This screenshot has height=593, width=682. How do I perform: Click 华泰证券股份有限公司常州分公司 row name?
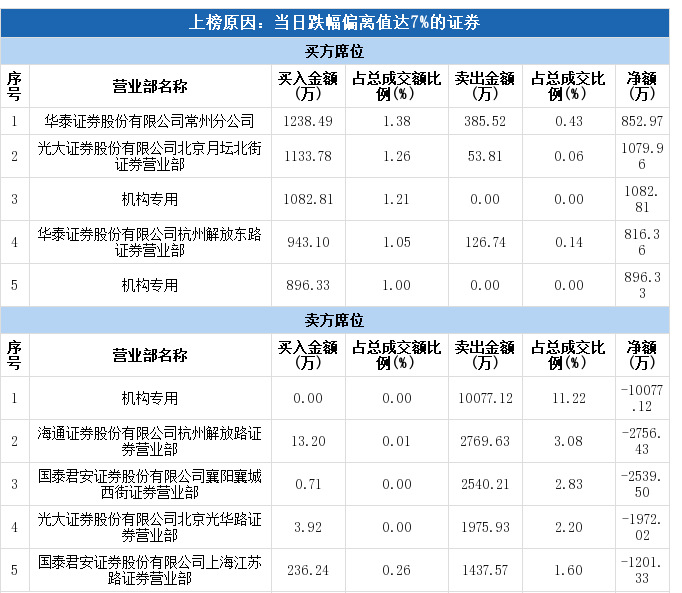(150, 121)
